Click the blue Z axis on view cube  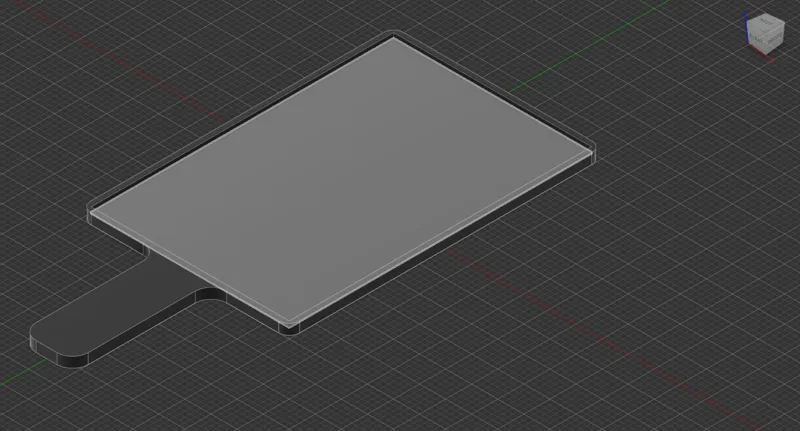[746, 27]
